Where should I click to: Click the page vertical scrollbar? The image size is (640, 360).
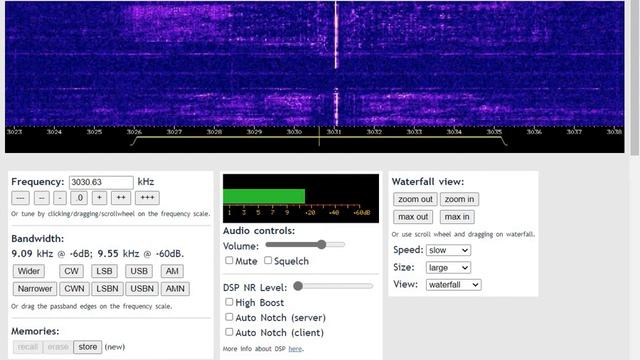635,78
